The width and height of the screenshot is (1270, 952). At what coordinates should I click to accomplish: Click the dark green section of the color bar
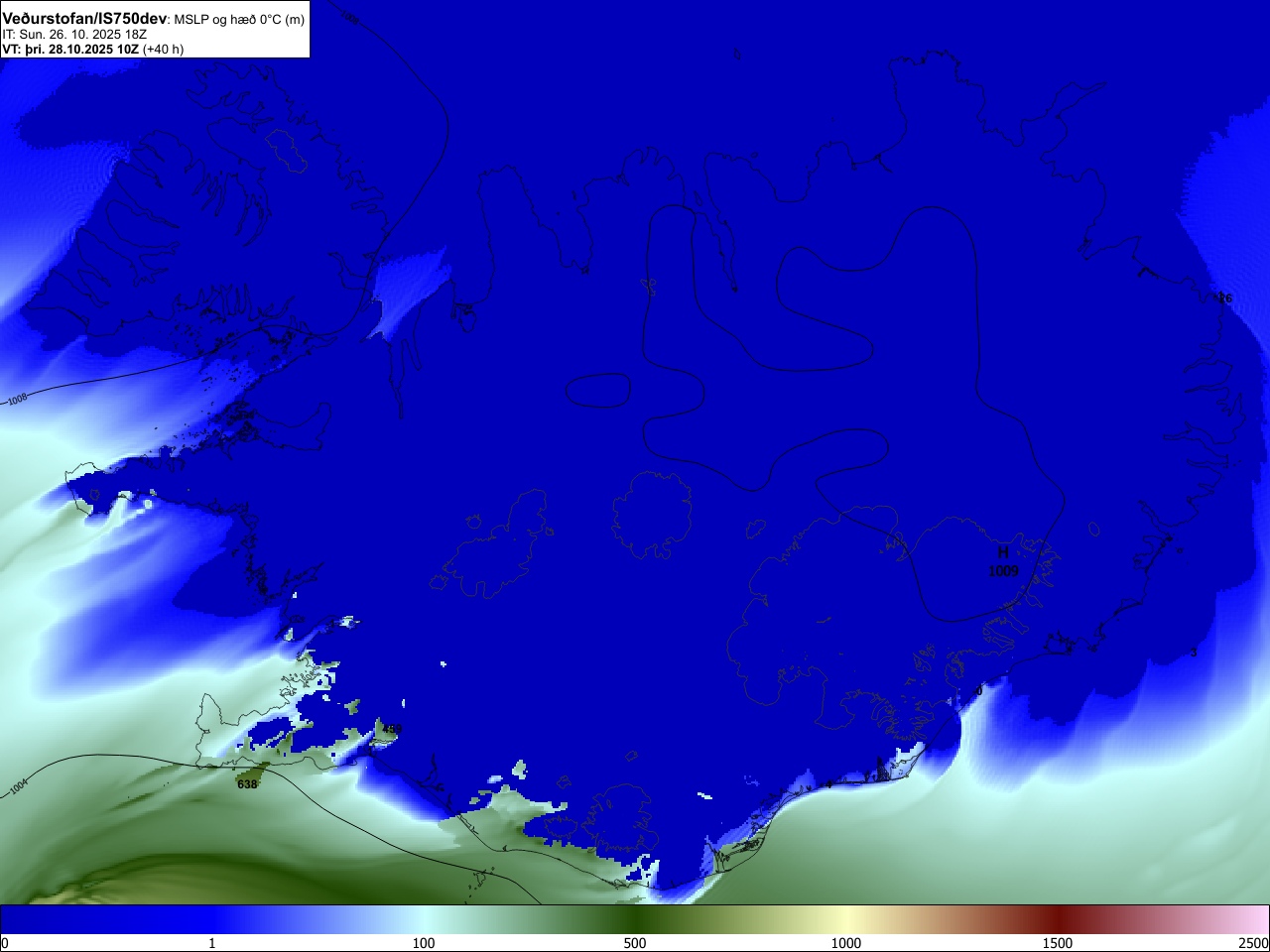[x=635, y=919]
